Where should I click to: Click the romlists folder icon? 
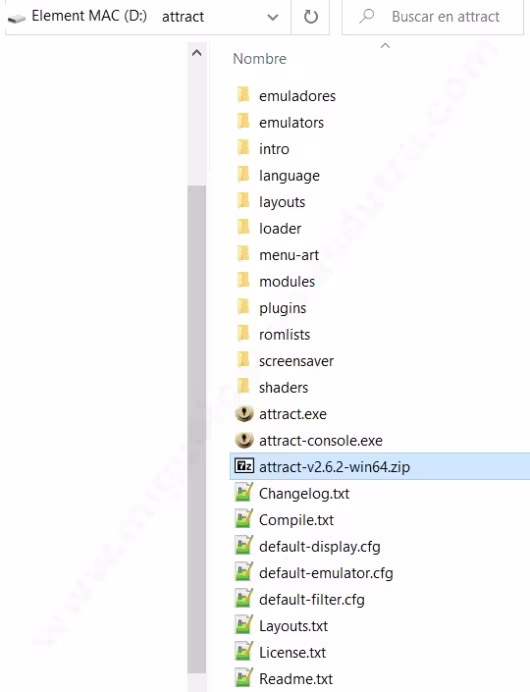pos(244,334)
